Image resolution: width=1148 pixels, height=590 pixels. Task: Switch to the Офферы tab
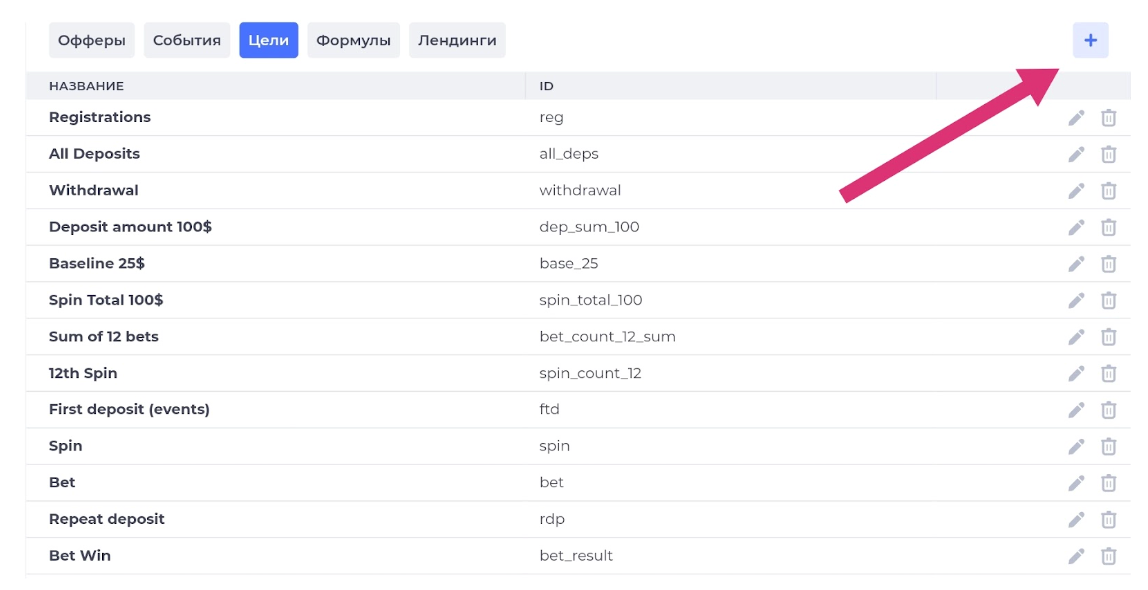(x=92, y=40)
